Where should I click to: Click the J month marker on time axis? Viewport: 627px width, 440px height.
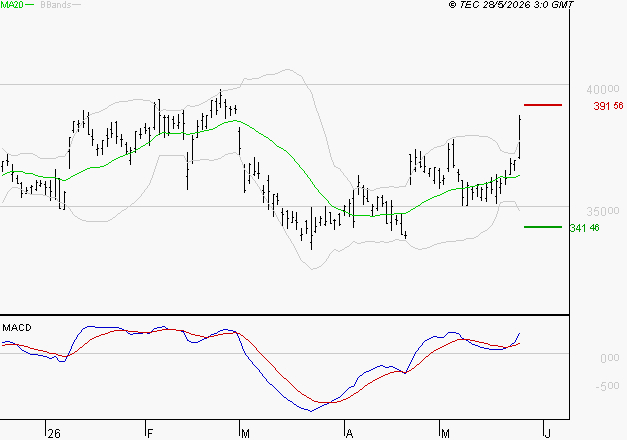pos(547,433)
